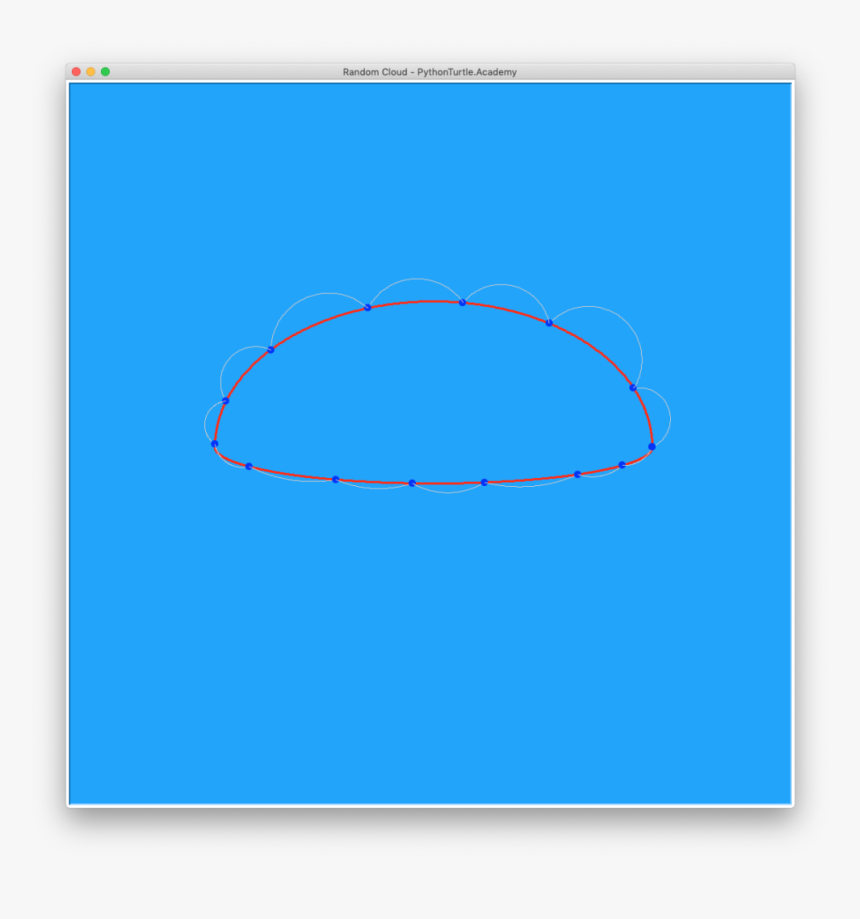860x919 pixels.
Task: Click the title Random Cloud - PythonTurtle.Academy
Action: [x=430, y=71]
